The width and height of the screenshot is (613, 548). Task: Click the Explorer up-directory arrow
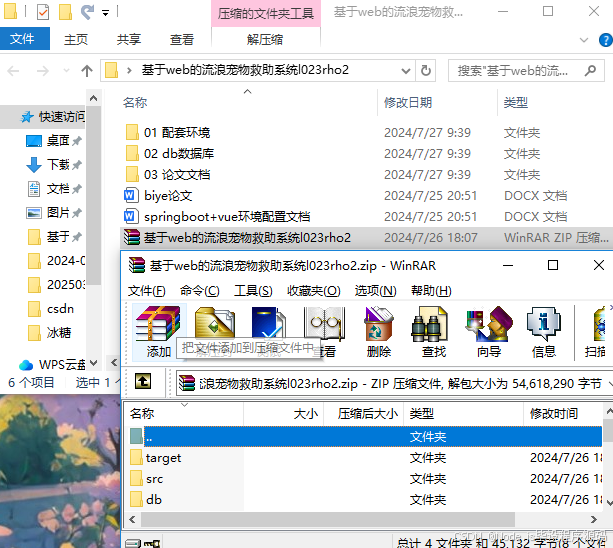pos(87,71)
